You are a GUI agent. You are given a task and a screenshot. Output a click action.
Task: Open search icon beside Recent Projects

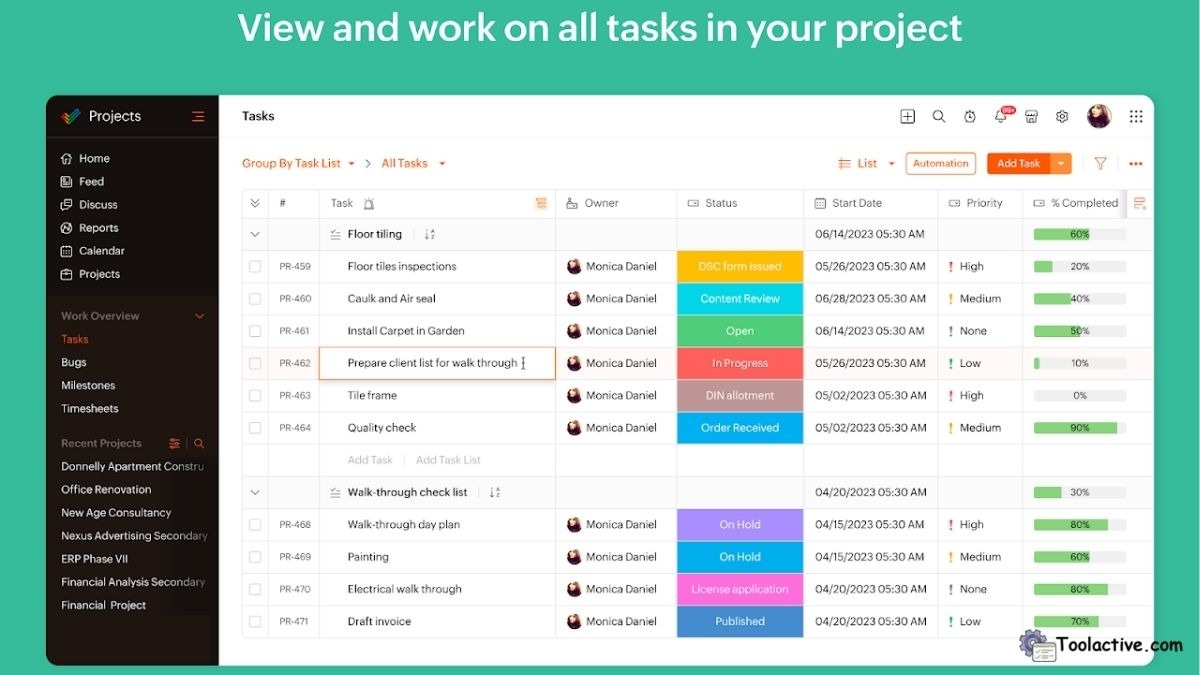coord(200,442)
